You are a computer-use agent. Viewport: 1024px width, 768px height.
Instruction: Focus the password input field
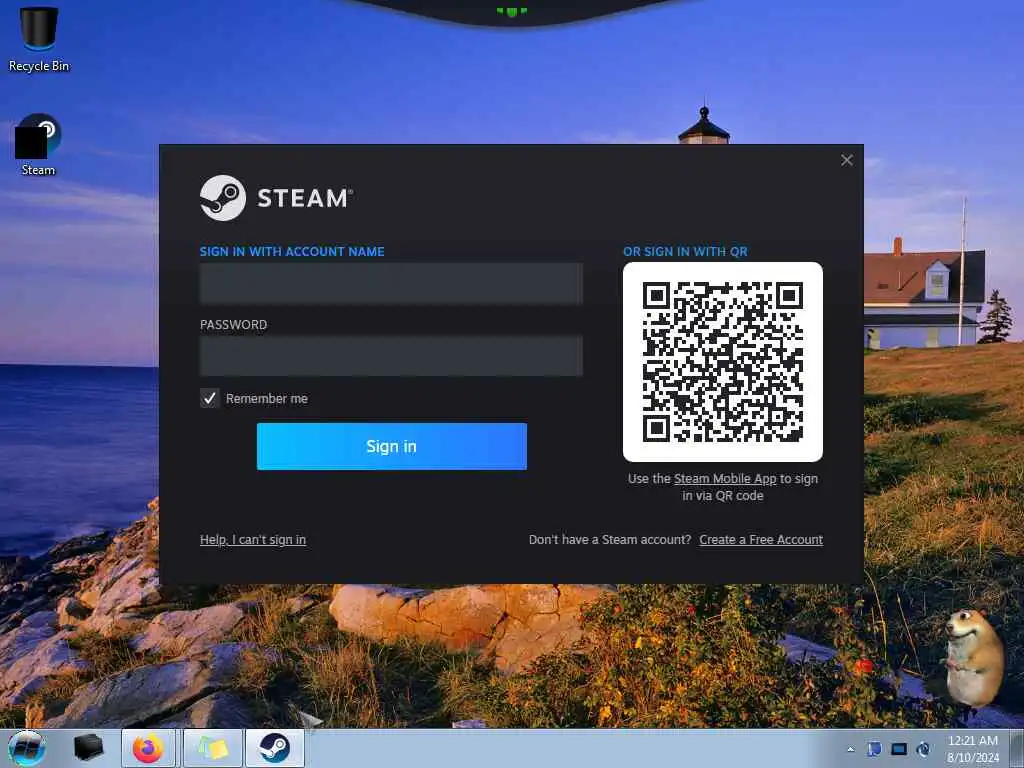click(x=391, y=356)
